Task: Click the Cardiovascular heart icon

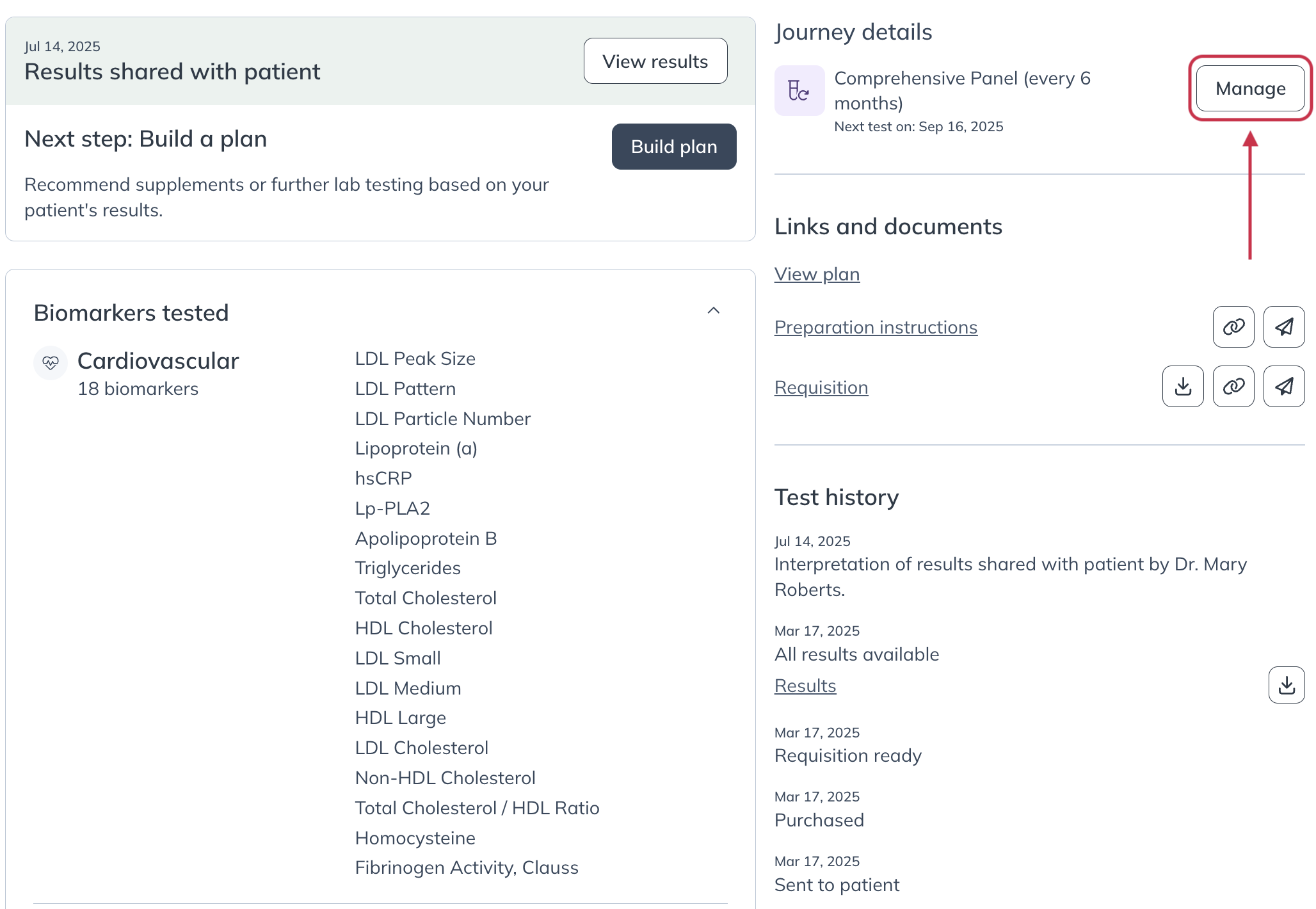Action: click(51, 363)
